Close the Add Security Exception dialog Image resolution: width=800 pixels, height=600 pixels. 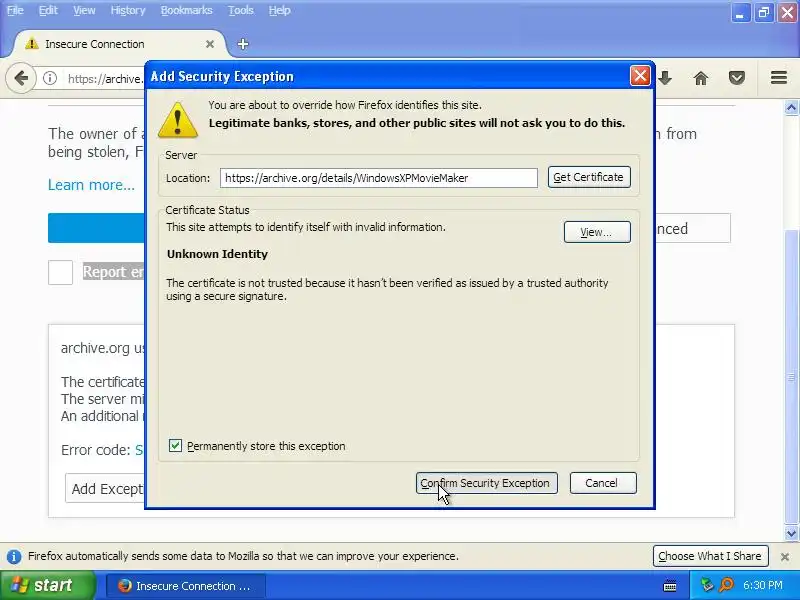(640, 76)
